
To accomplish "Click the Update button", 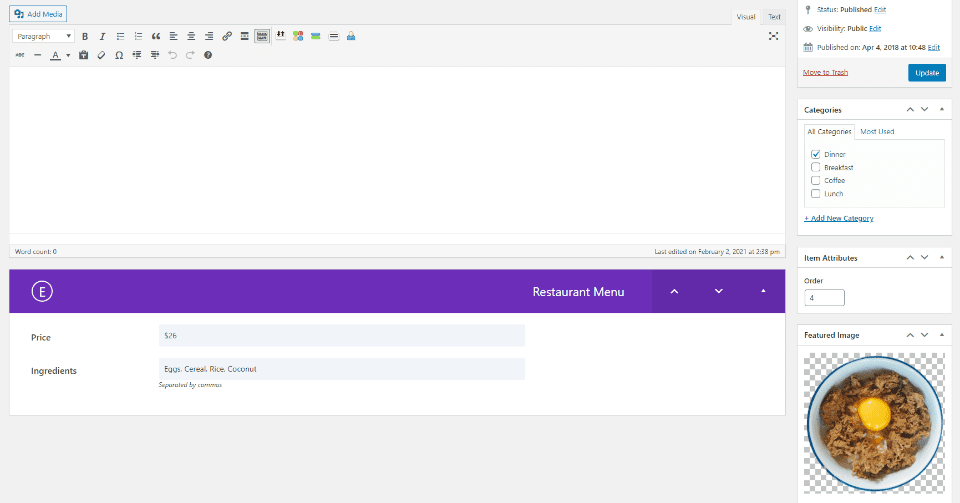I will click(x=927, y=73).
